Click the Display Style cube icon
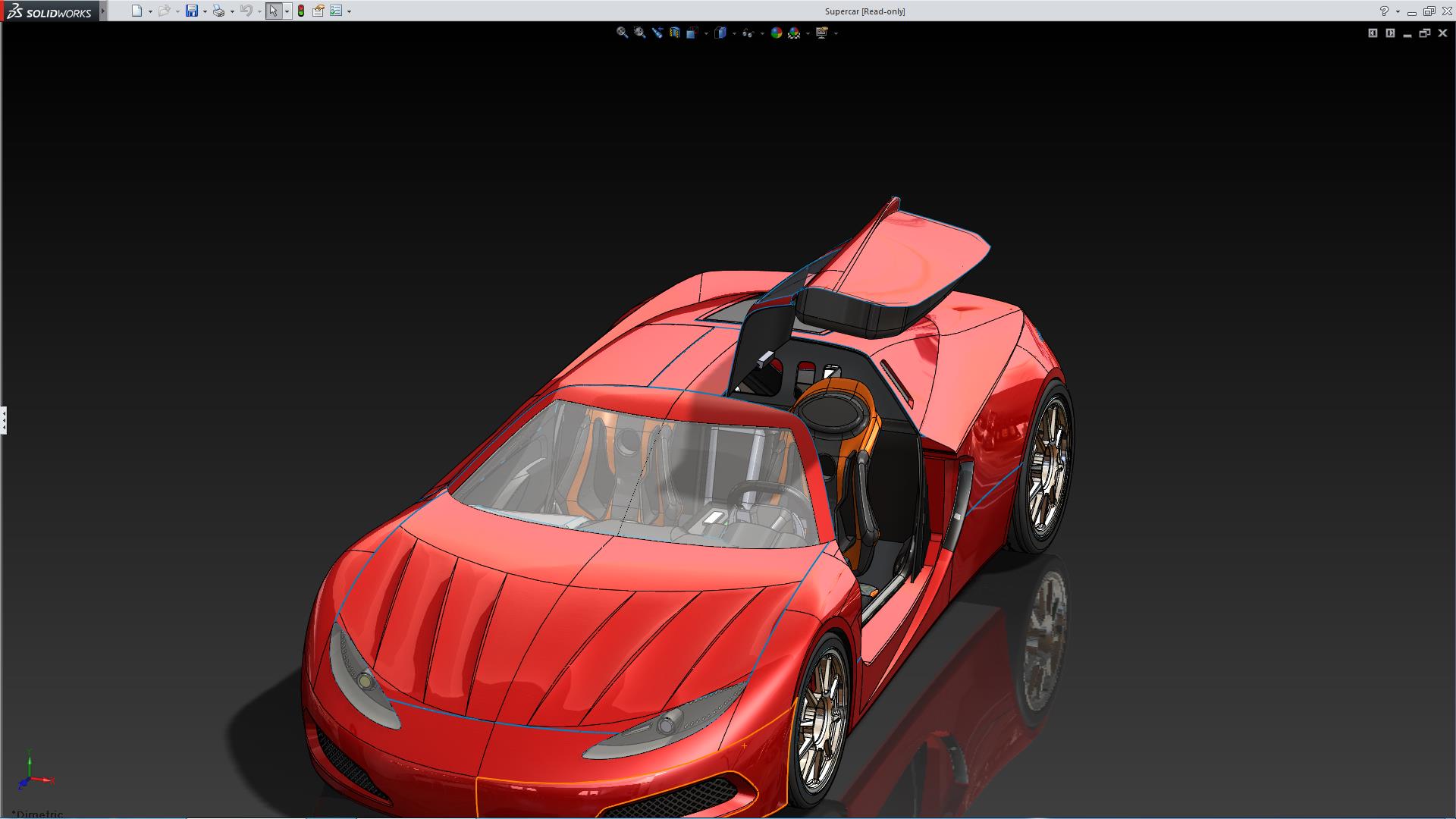Screen dimensions: 1456x819 (720, 33)
